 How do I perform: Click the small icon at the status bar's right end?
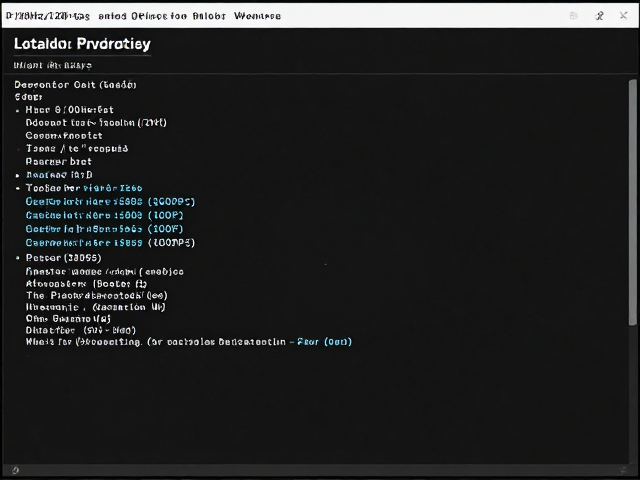[623, 470]
